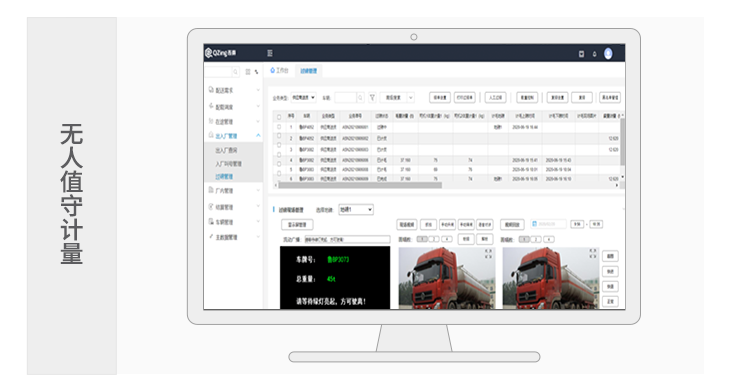Viewport: 734px width, 388px height.
Task: Open the highlighted blue sidebar submenu item
Action: pos(224,176)
